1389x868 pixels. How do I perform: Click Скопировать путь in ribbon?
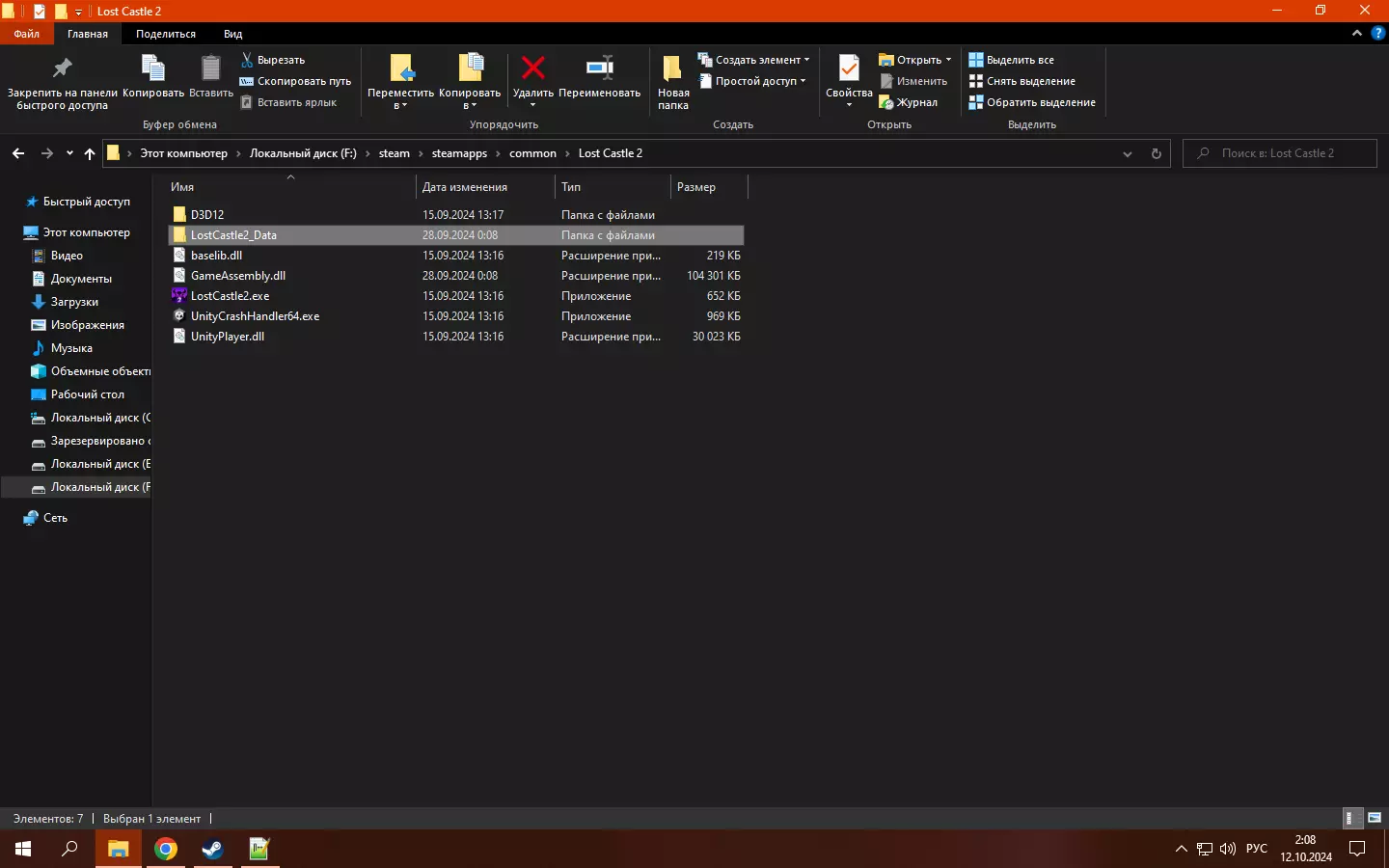tap(295, 81)
